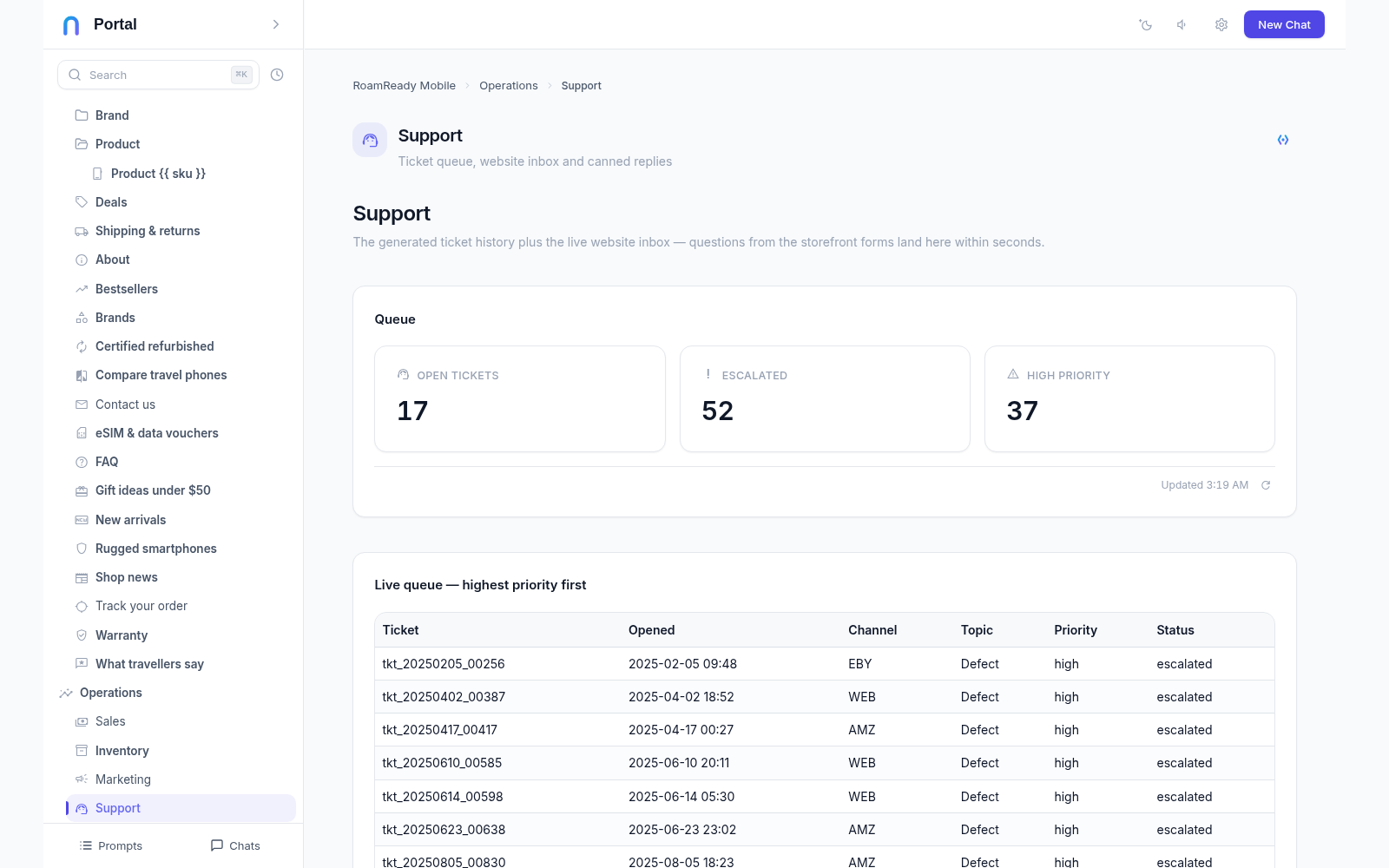Switch to the Chats tab
1389x868 pixels.
coord(235,845)
